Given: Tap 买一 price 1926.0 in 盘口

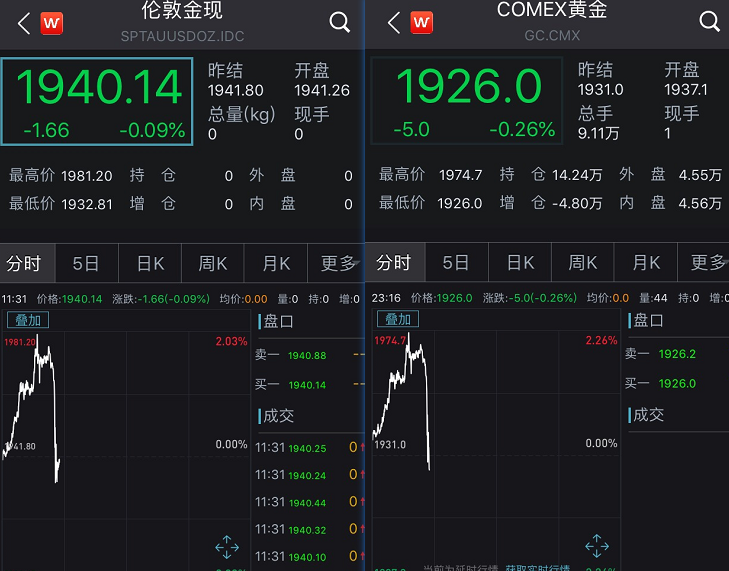Looking at the screenshot, I should (677, 384).
